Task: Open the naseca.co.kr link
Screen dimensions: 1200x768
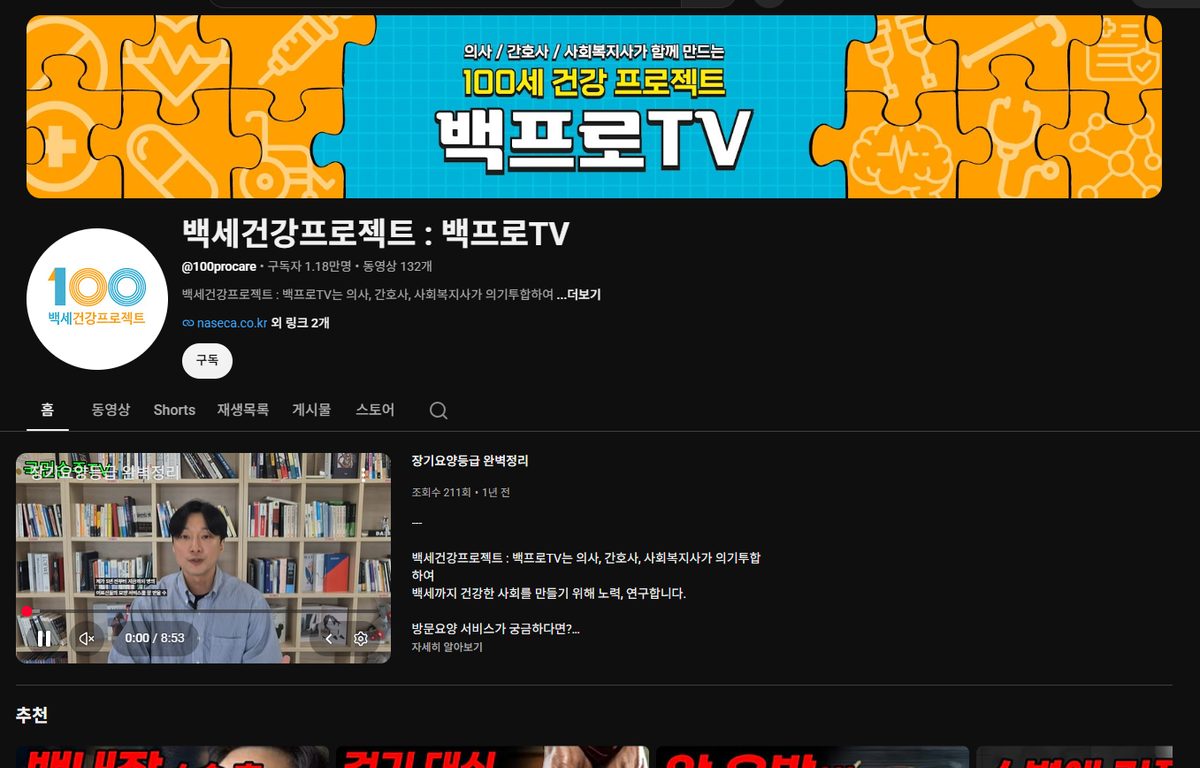Action: click(x=232, y=323)
